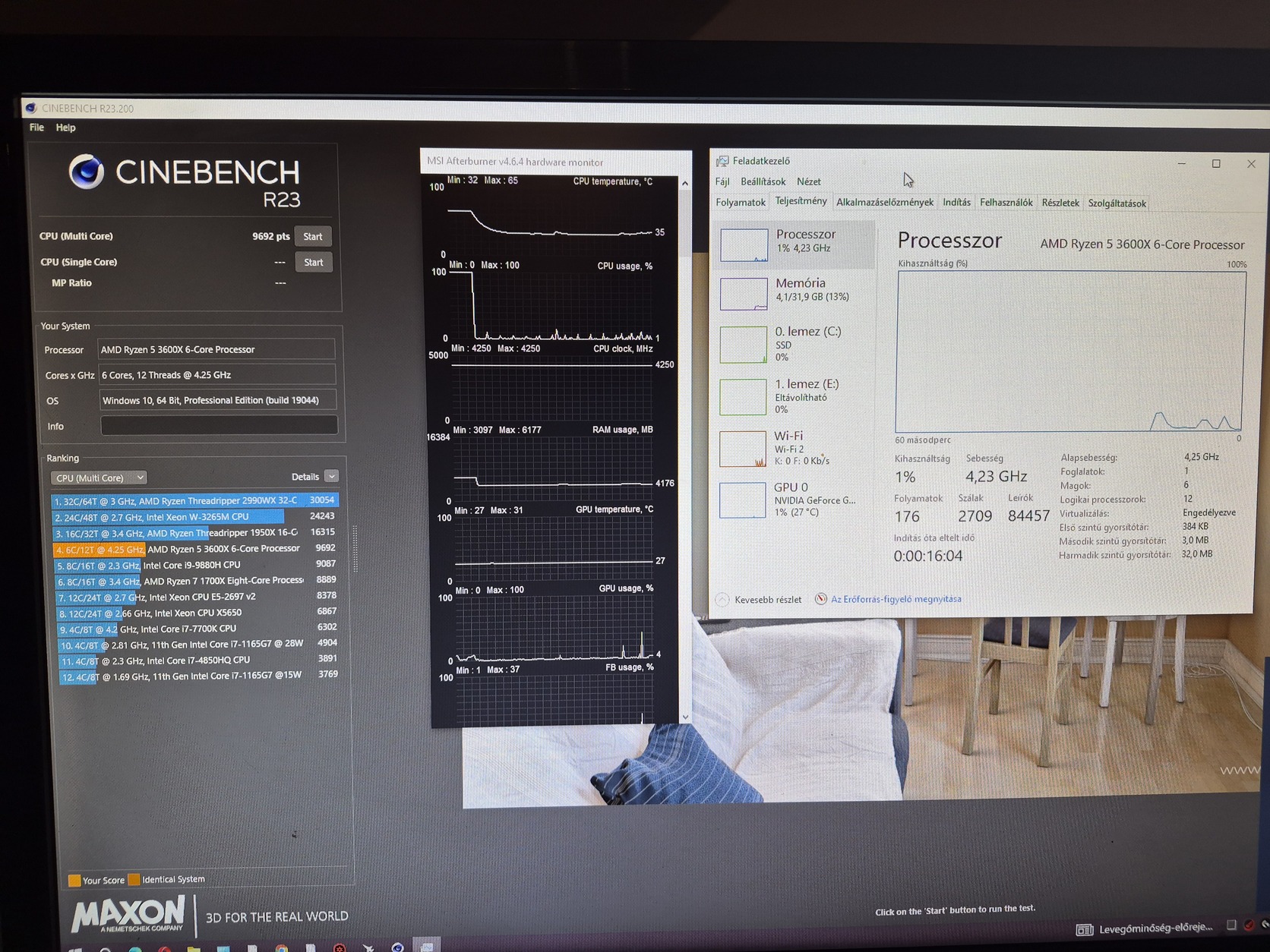Select the Processzor item in the performance sidebar
This screenshot has height=952, width=1270.
(x=795, y=244)
